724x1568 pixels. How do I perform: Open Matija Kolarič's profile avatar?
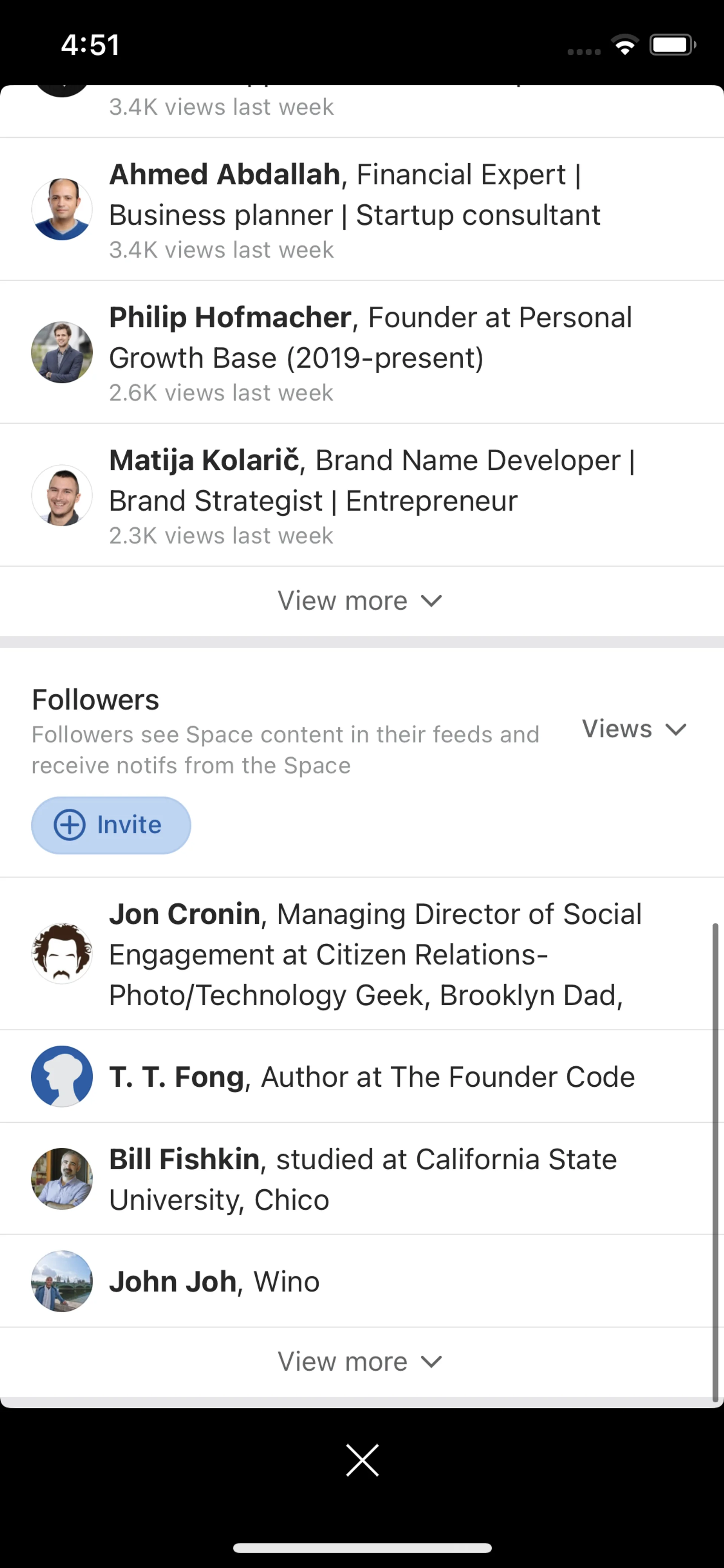click(x=61, y=496)
